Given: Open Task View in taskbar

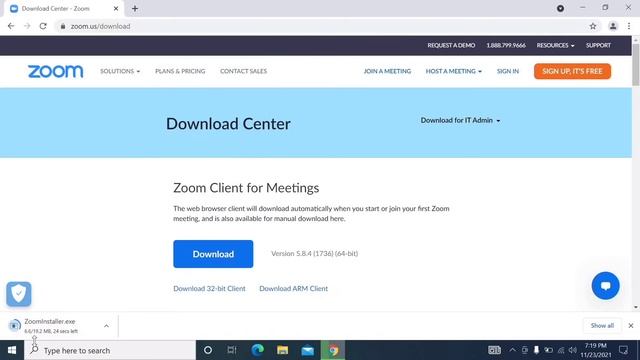Looking at the screenshot, I should [232, 350].
